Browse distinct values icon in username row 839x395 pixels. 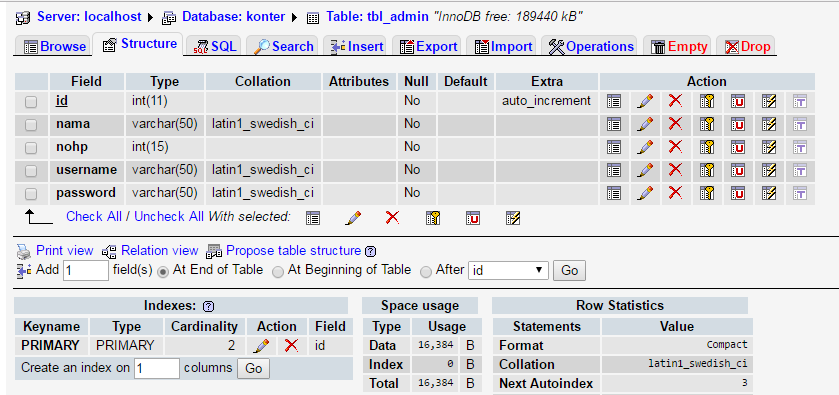tap(614, 170)
